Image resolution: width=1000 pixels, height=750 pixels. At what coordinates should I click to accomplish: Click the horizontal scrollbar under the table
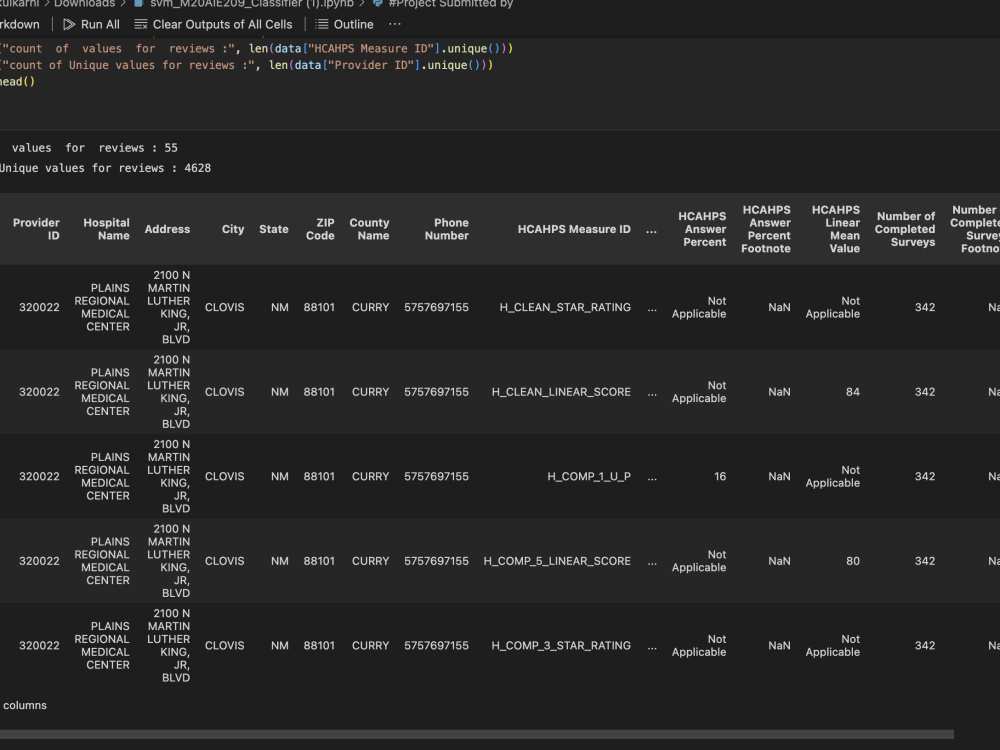477,735
